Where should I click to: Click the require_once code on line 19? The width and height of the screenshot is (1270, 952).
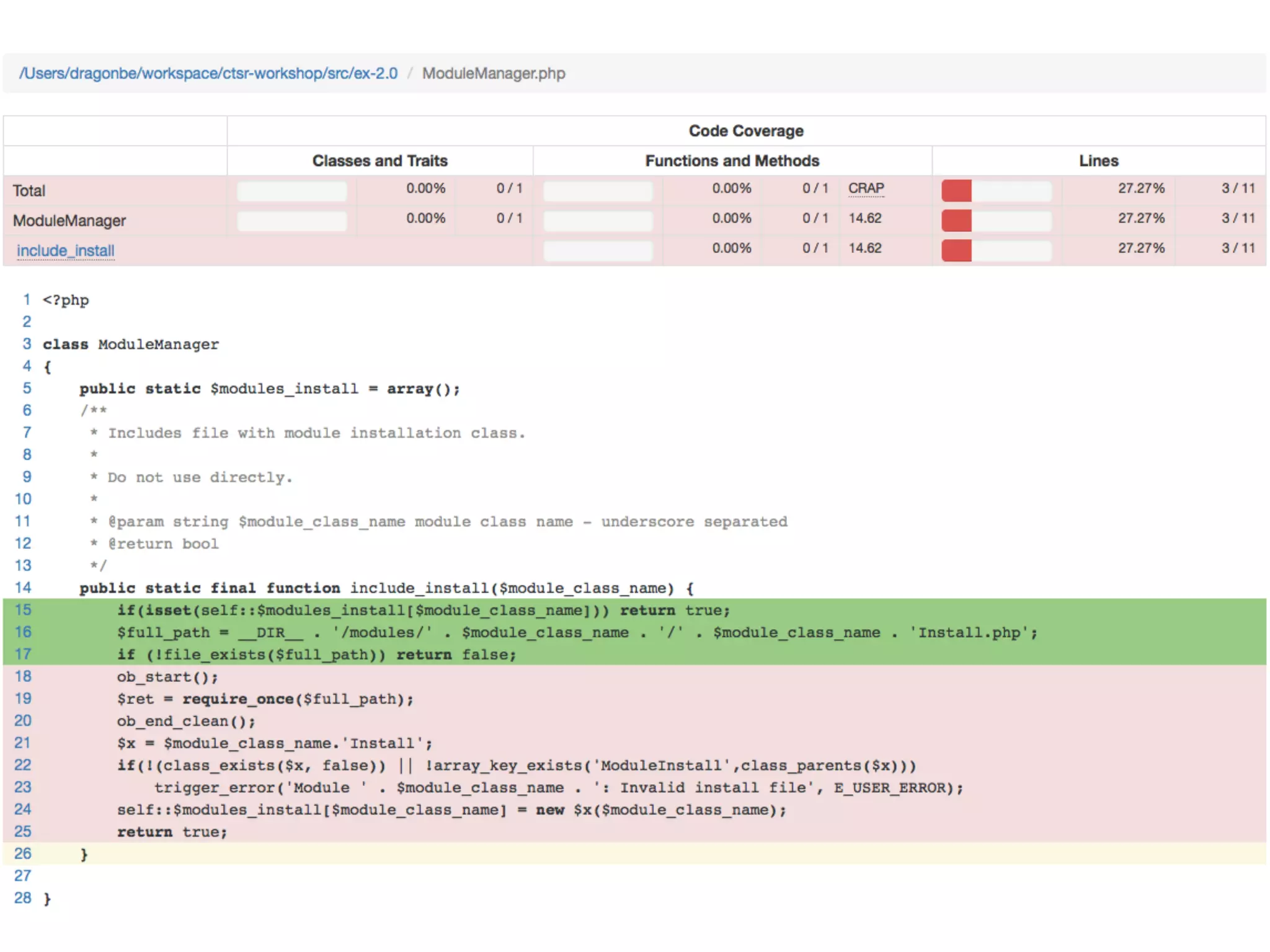click(x=238, y=699)
